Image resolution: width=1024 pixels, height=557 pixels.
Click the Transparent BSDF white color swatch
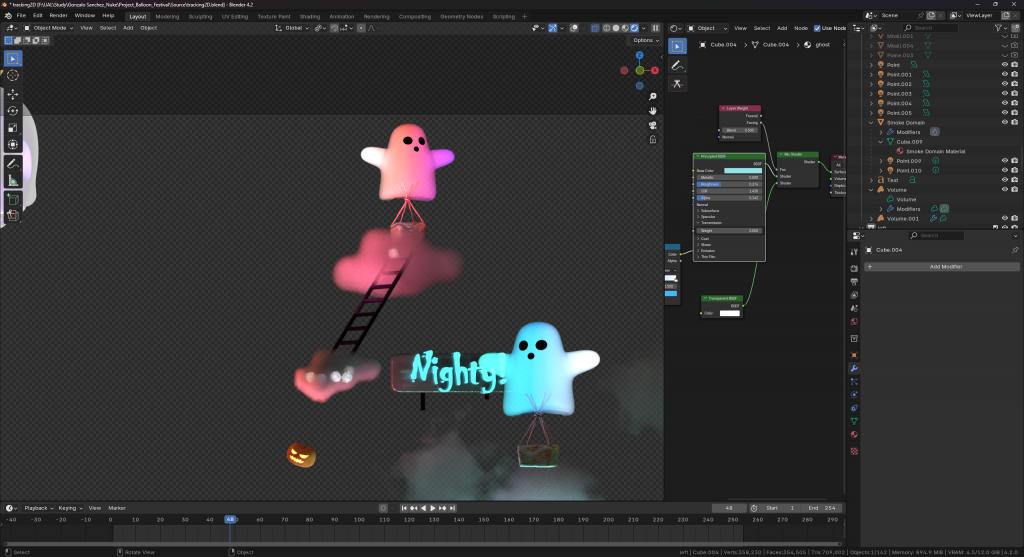point(729,313)
